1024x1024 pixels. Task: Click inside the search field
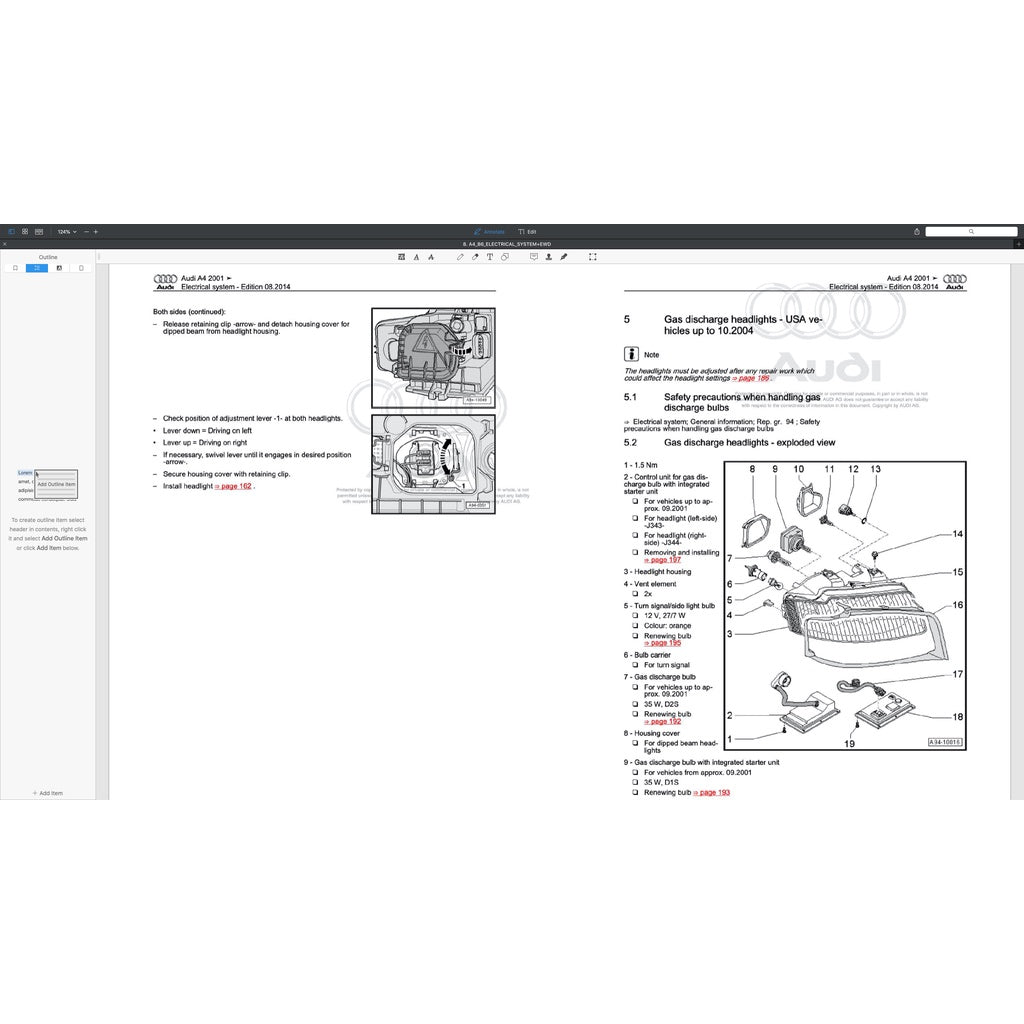(x=970, y=231)
